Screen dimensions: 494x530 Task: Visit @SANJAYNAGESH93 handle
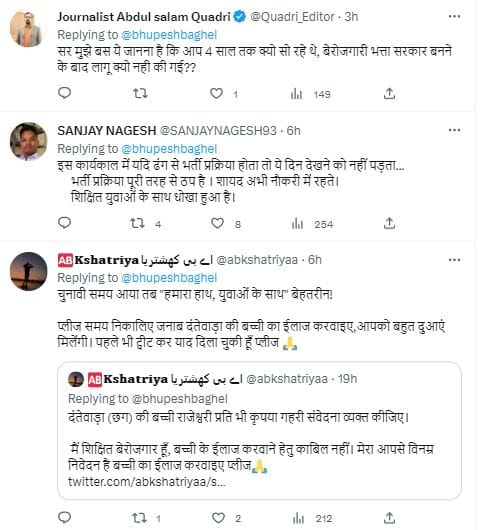coord(218,130)
